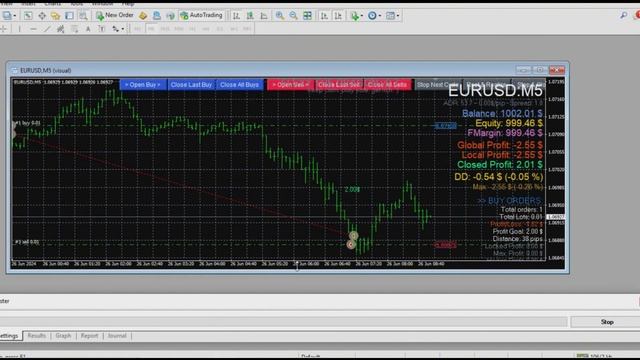This screenshot has width=640, height=360.
Task: Show the Terminal panel icon
Action: pos(69,16)
